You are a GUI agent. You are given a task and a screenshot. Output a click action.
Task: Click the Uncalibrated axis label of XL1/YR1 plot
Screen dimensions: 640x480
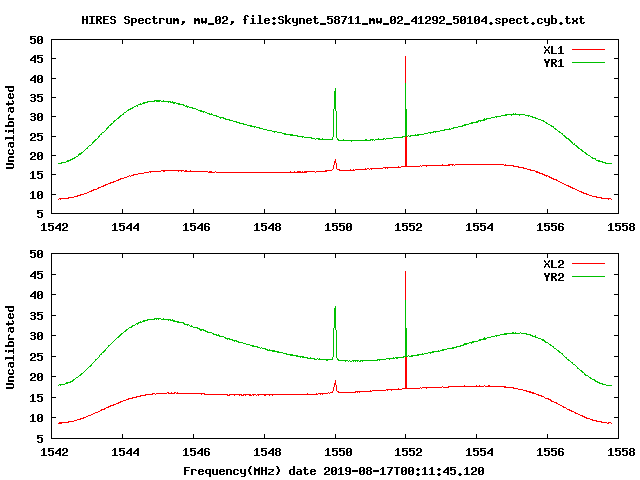pos(10,127)
